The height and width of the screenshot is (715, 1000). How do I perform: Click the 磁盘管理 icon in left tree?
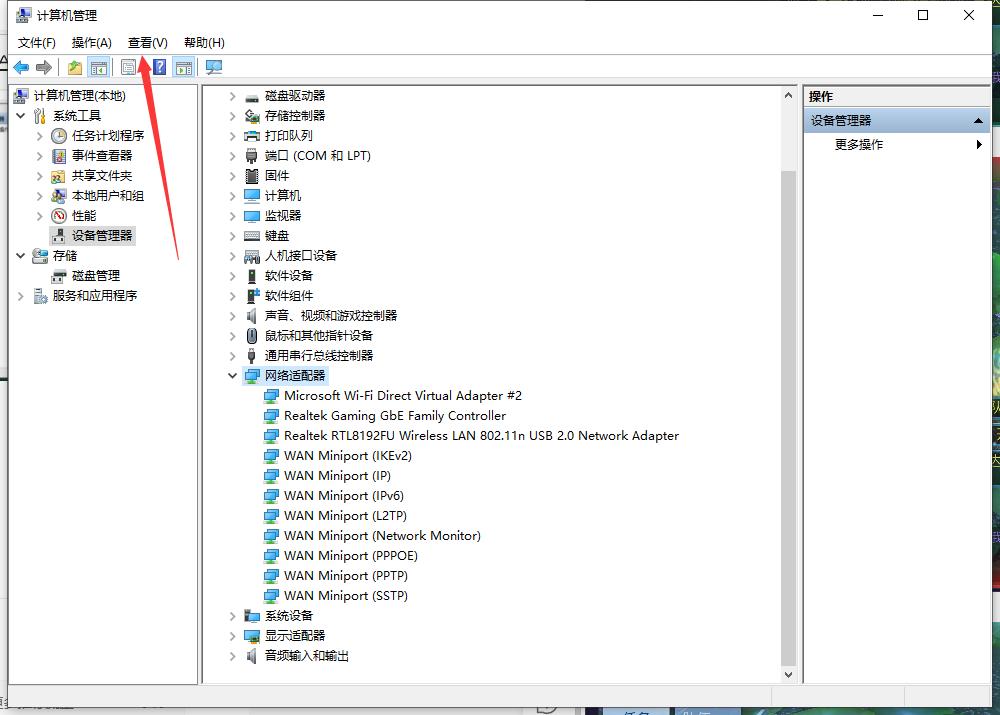pyautogui.click(x=59, y=276)
